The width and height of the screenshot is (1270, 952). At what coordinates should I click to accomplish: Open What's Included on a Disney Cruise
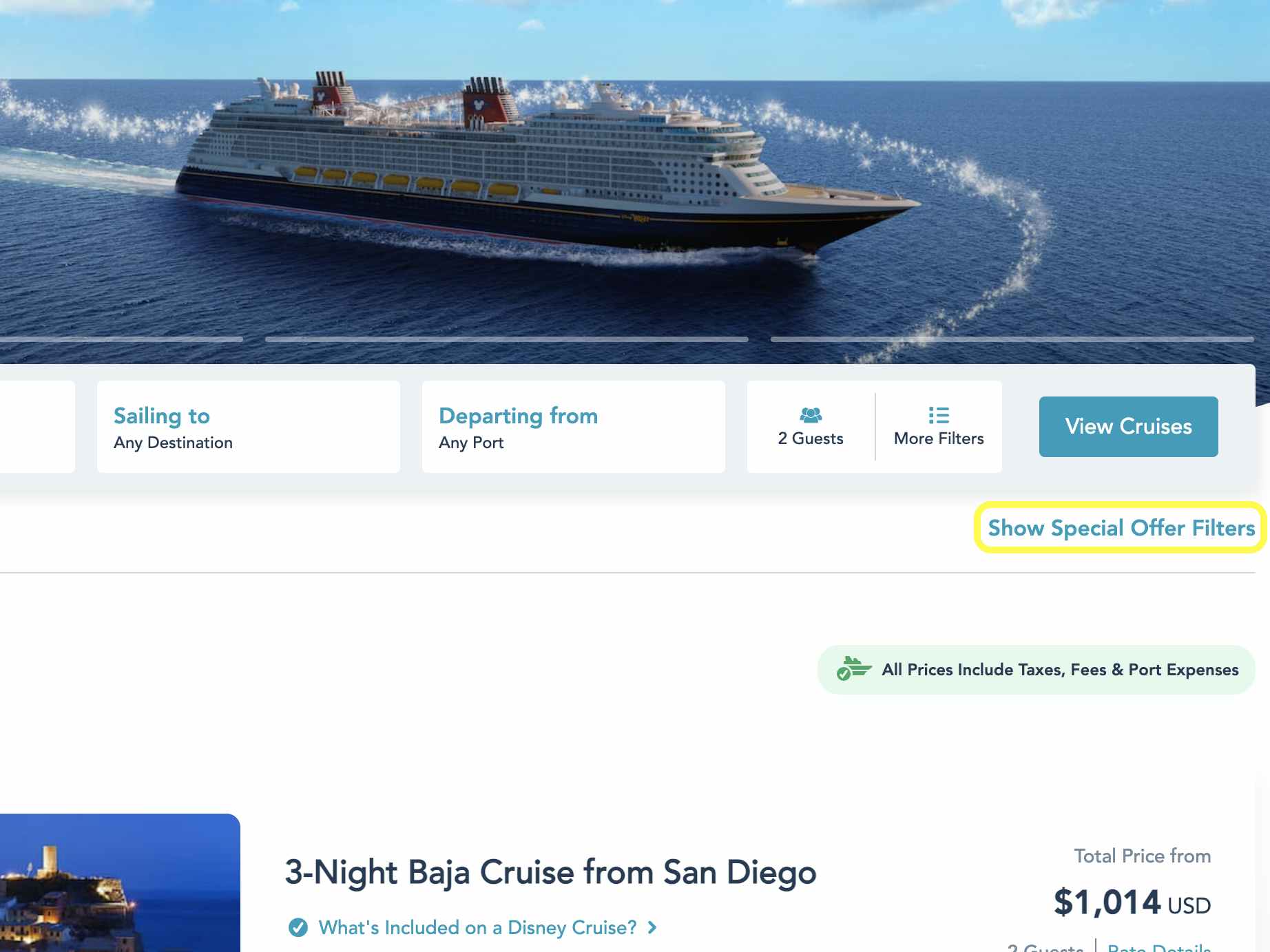coord(477,927)
